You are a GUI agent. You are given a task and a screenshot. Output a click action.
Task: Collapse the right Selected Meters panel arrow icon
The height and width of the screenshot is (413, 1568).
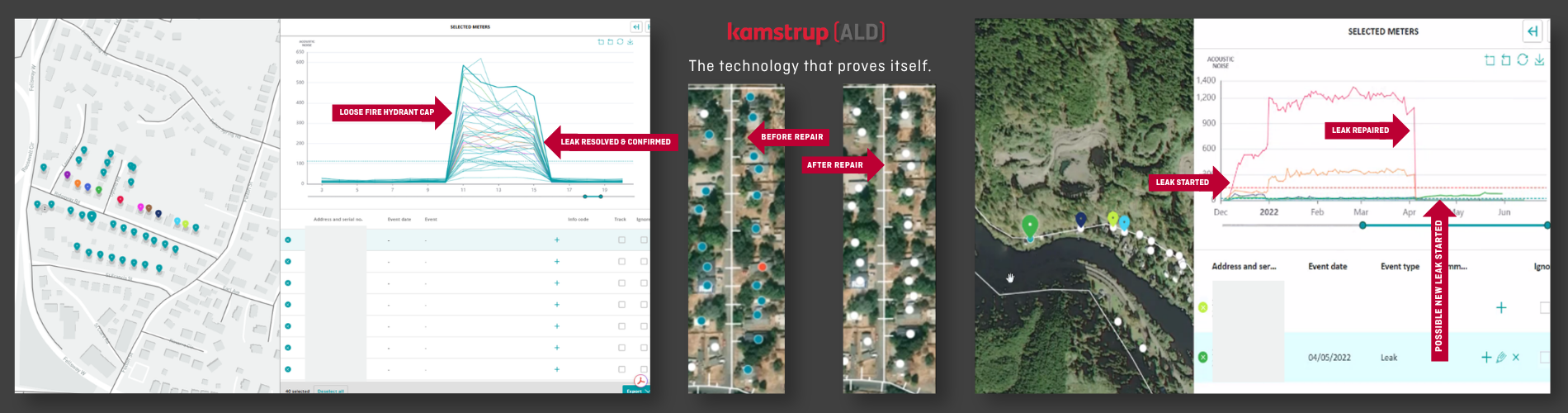click(1533, 31)
